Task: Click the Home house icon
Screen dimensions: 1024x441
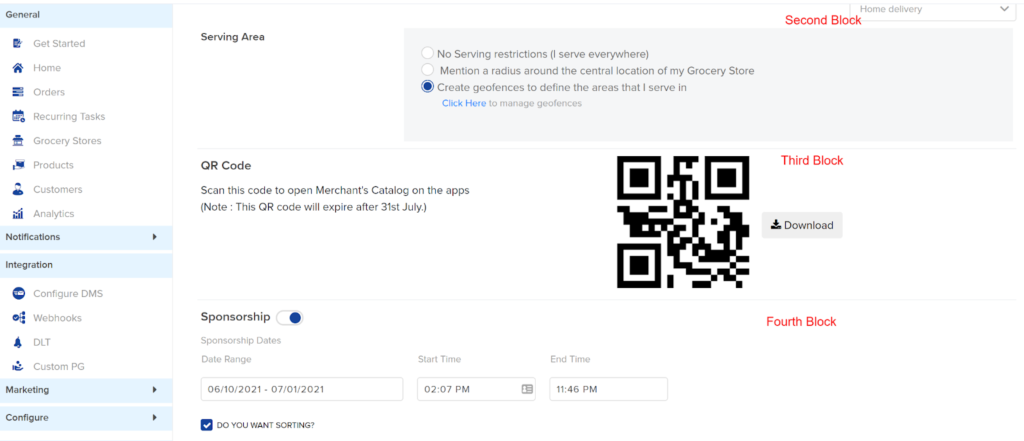Action: tap(18, 68)
